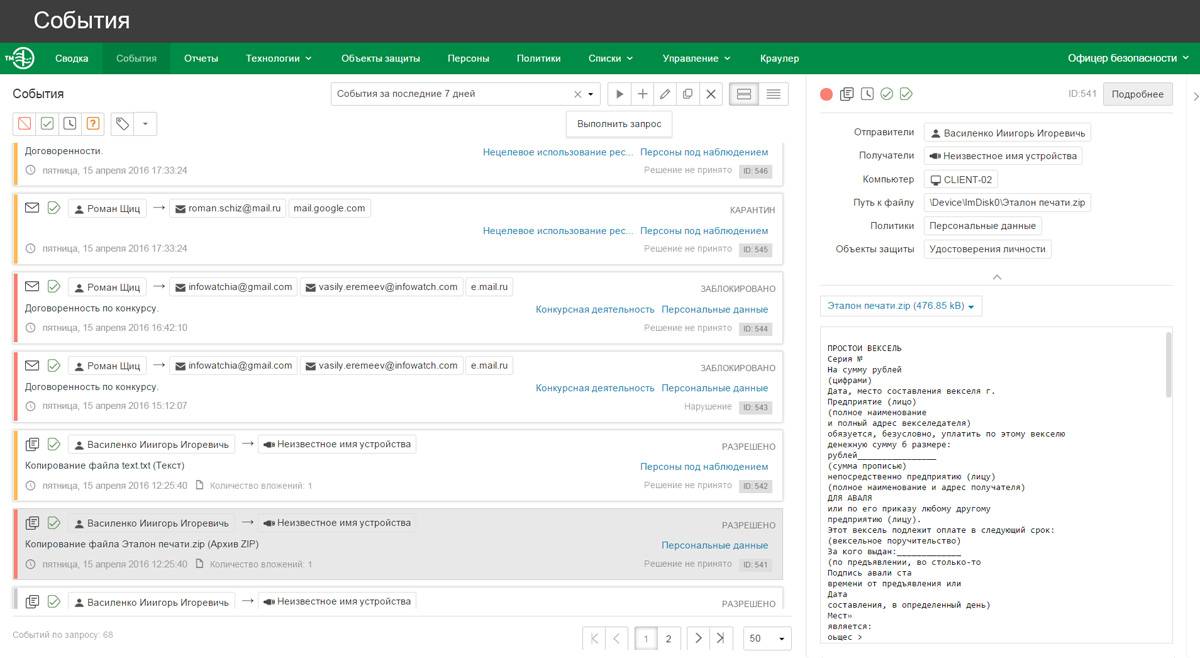Click the tag icon in events toolbar
Screen dimensions: 1200x658
(x=122, y=124)
